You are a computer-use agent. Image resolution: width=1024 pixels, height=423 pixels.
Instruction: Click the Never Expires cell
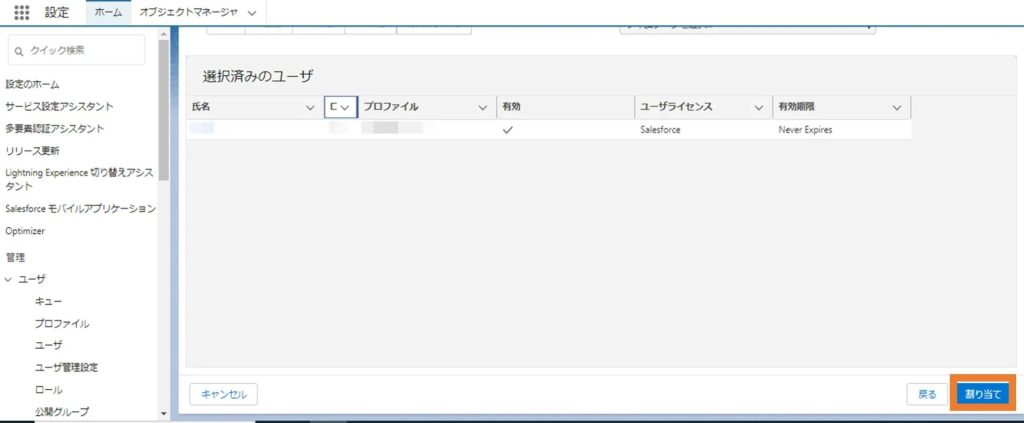805,130
